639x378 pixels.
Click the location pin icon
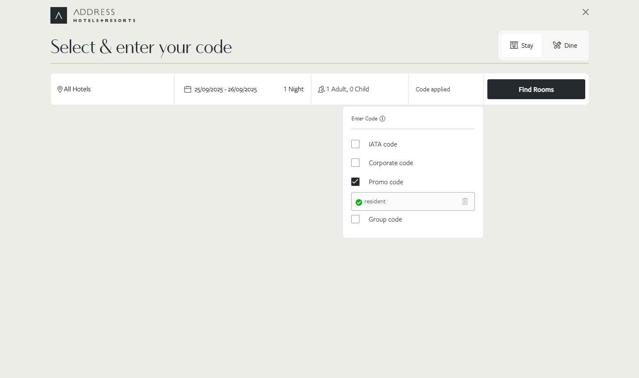coord(59,89)
